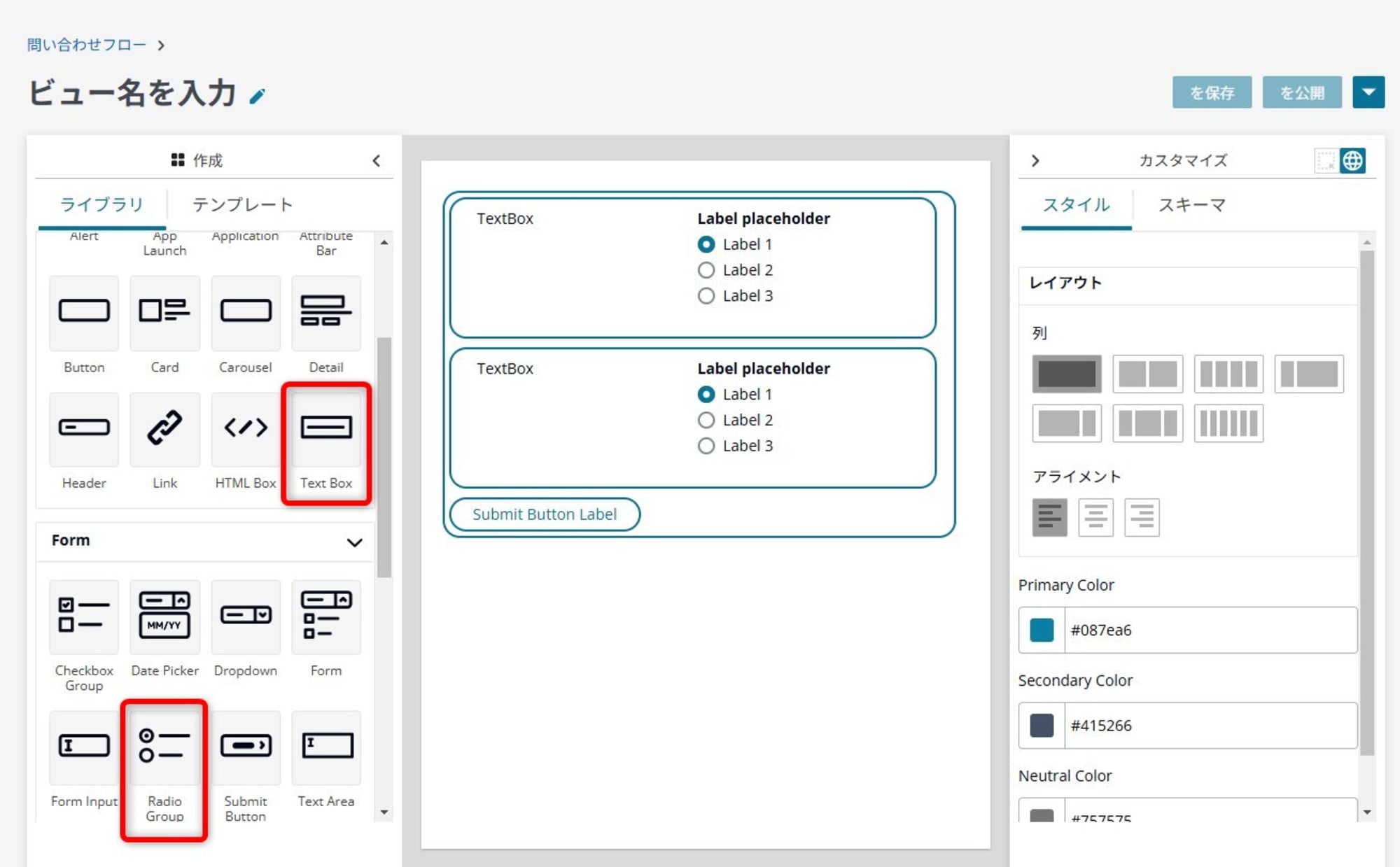
Task: Click the Submit Button Label button
Action: [x=544, y=514]
